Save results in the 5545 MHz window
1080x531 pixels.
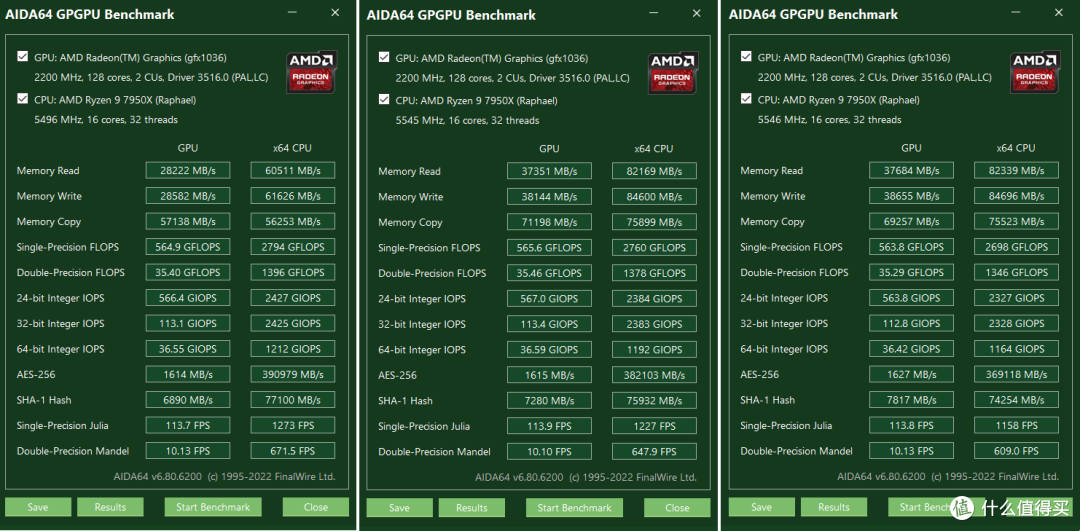point(399,508)
